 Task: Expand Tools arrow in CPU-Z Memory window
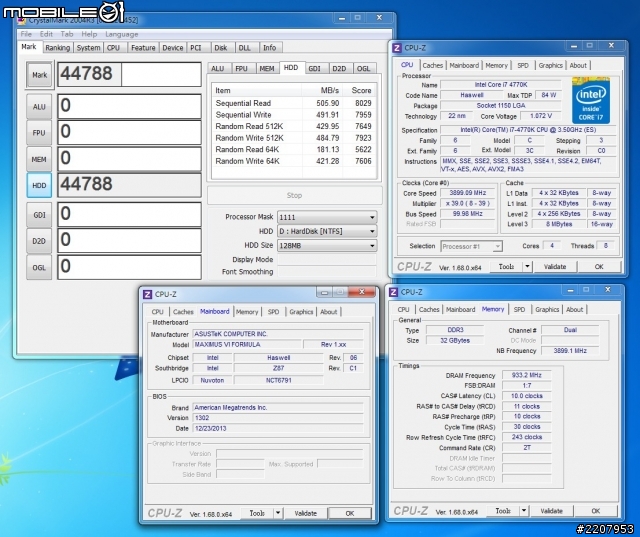click(x=524, y=510)
